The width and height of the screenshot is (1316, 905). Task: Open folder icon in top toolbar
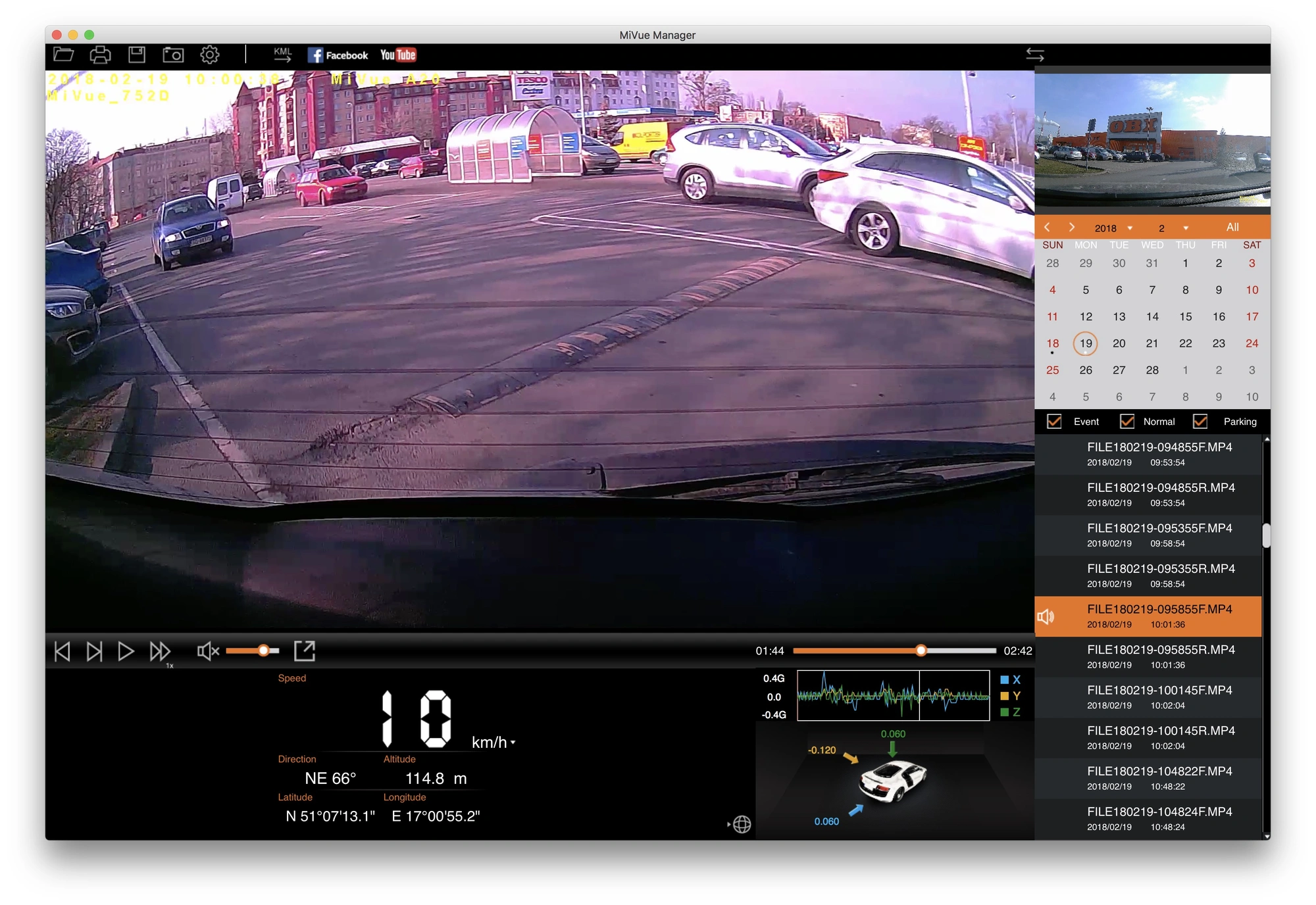(63, 55)
